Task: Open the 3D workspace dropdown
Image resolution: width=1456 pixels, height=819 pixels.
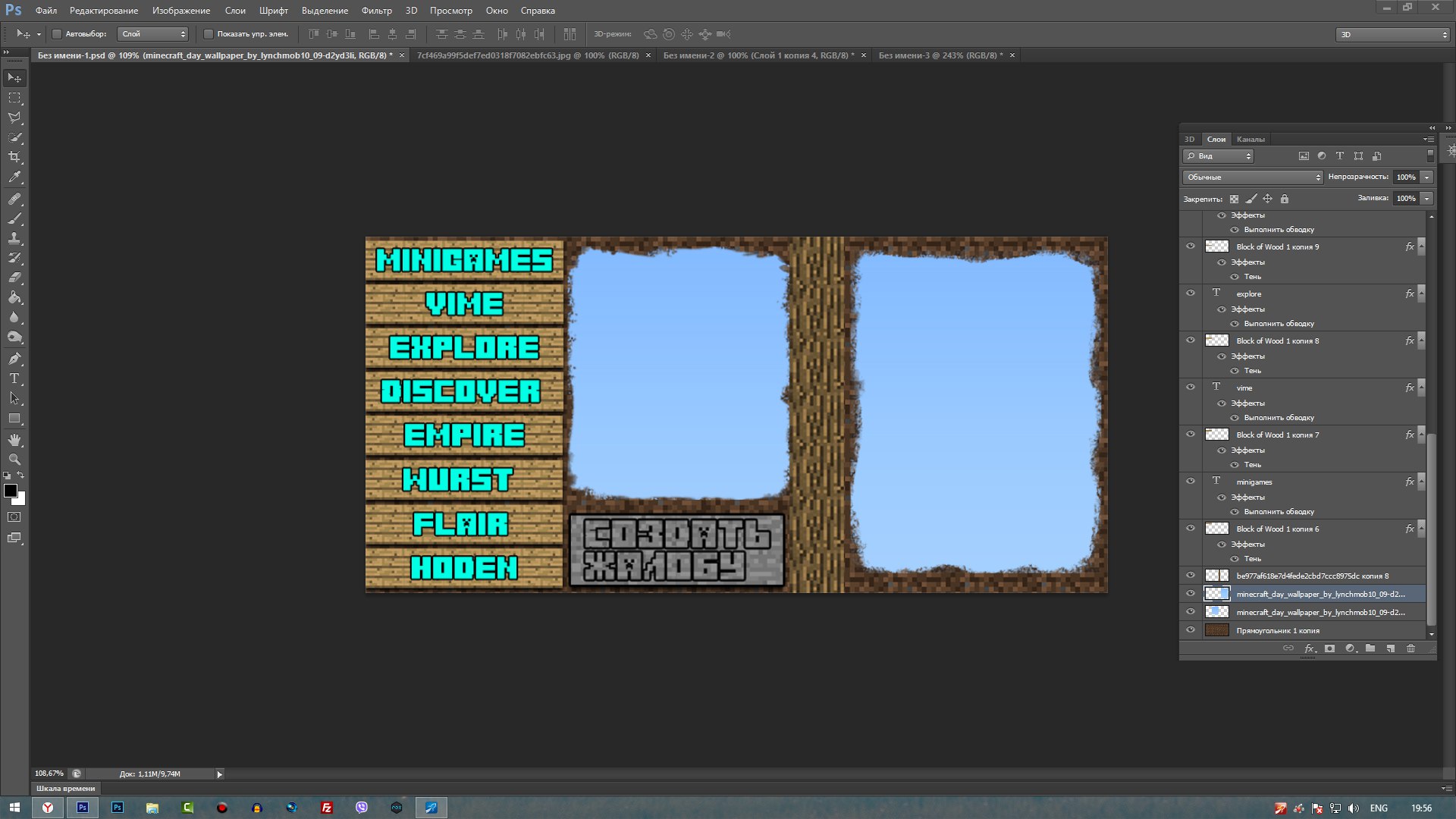Action: click(x=1392, y=35)
